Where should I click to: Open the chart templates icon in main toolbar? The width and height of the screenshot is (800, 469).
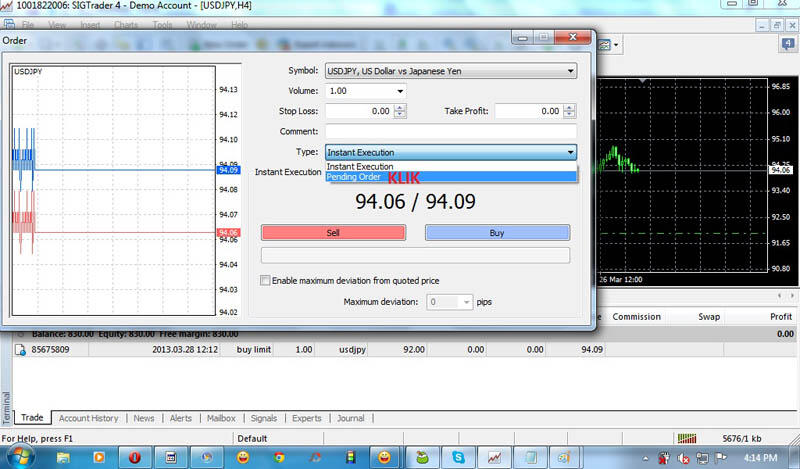[604, 45]
